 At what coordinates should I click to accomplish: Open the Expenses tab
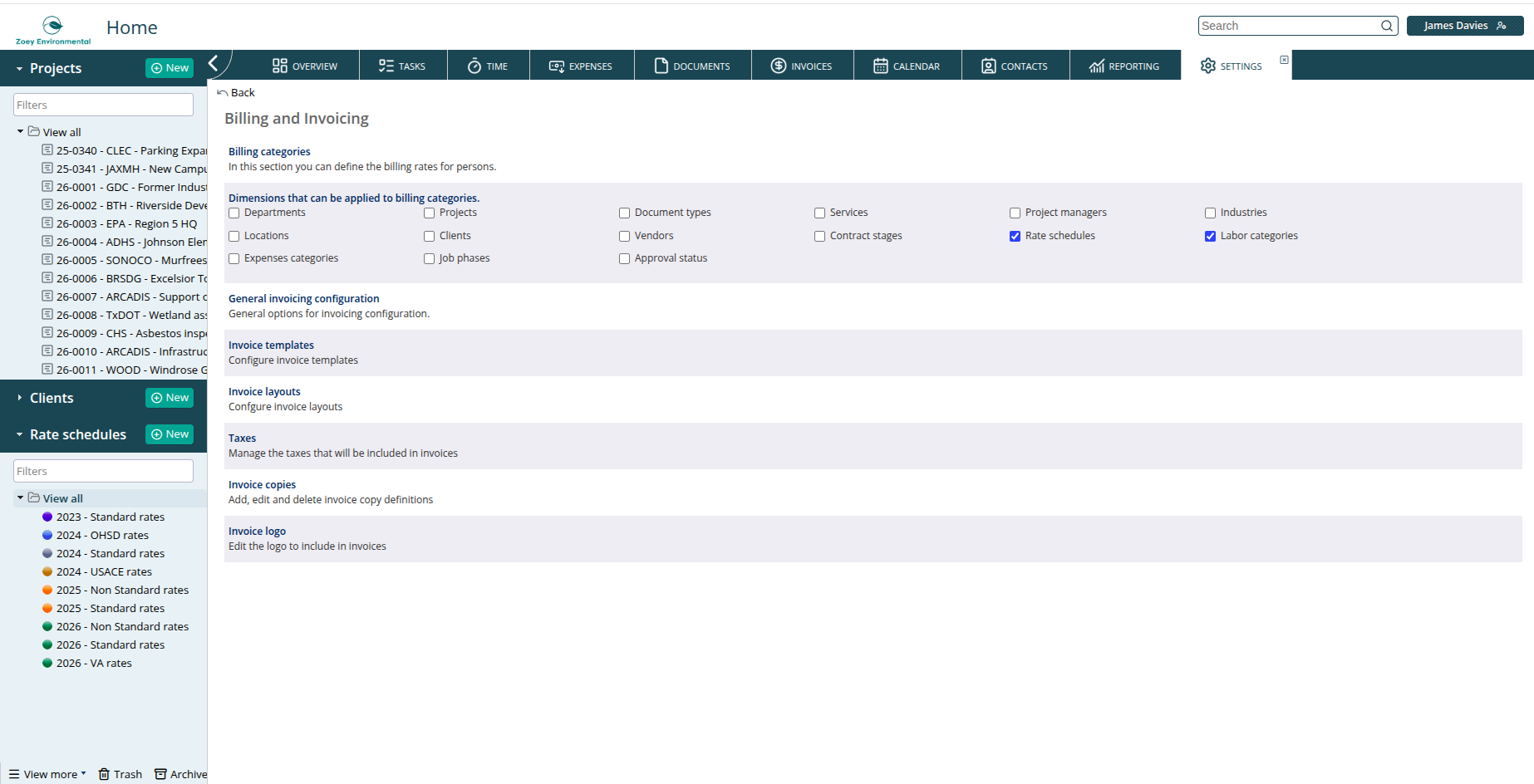tap(581, 66)
